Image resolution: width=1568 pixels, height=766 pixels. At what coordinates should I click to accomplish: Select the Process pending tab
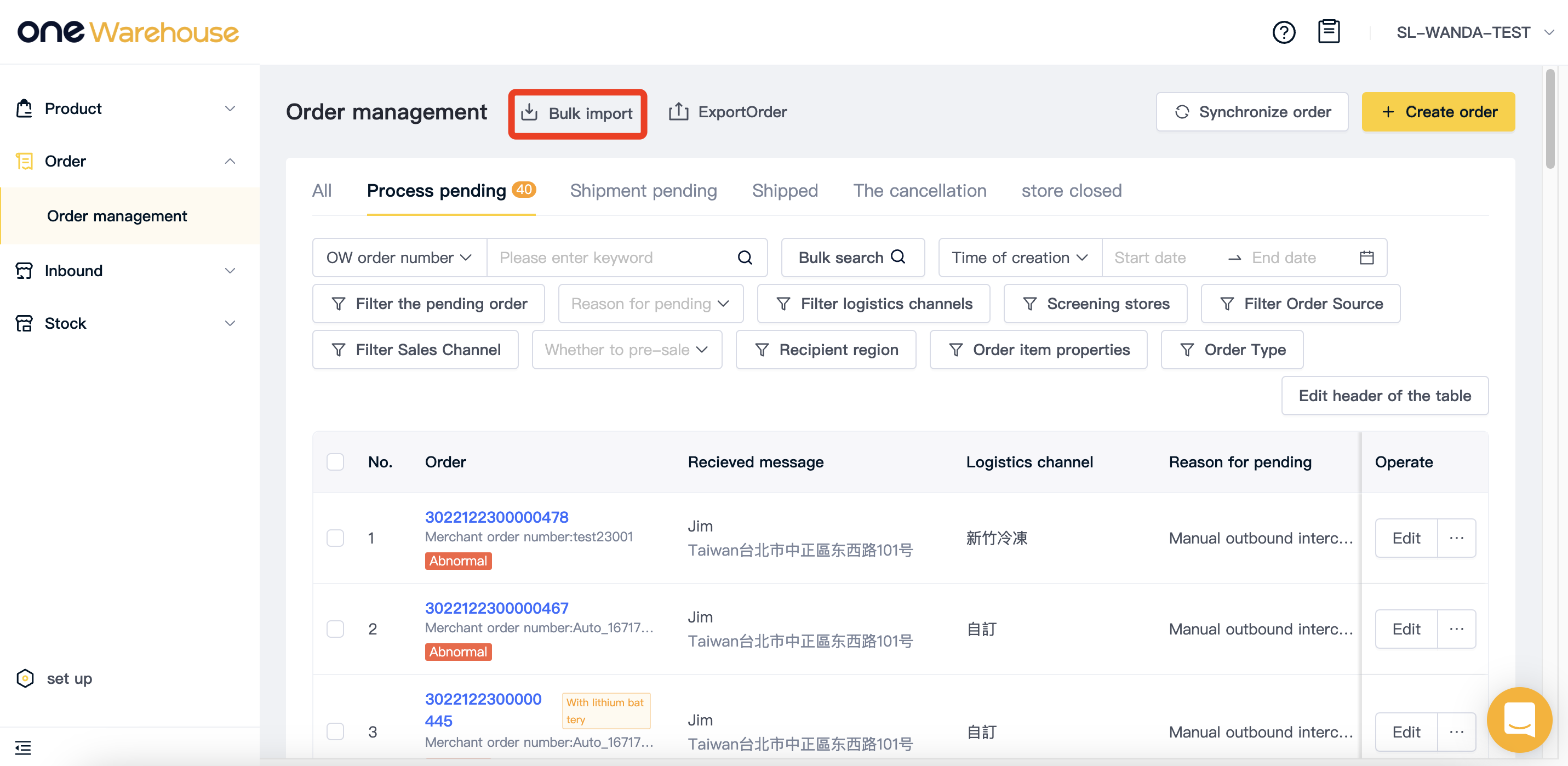point(451,191)
